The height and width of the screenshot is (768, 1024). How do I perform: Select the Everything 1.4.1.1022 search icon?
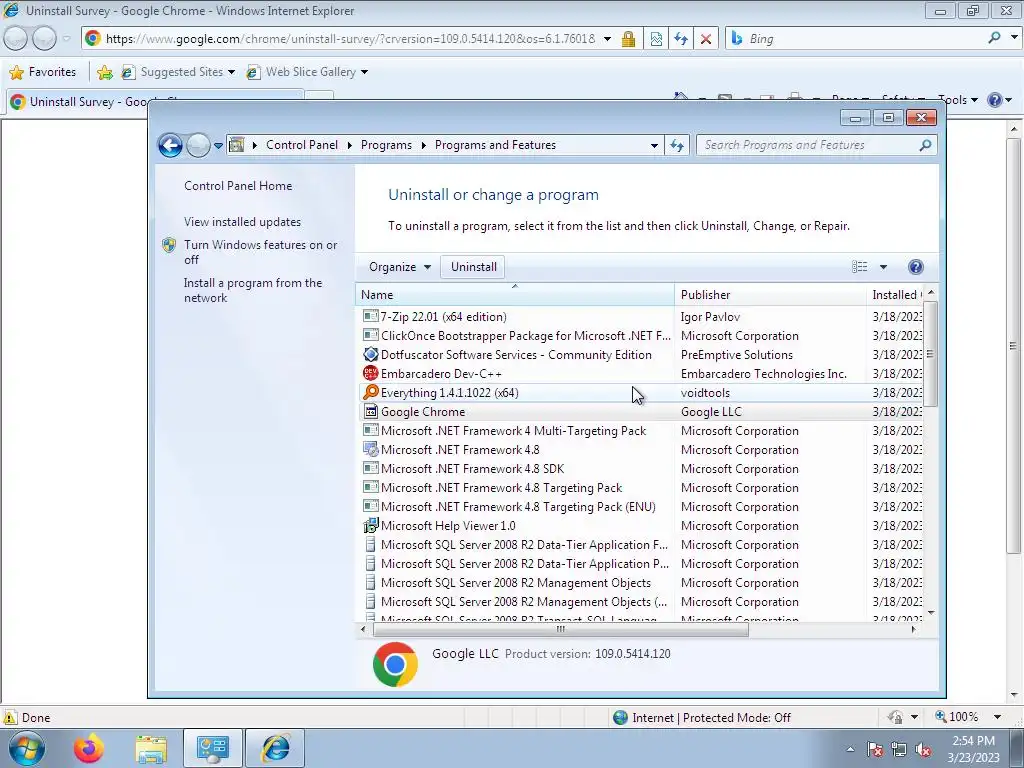pyautogui.click(x=370, y=392)
